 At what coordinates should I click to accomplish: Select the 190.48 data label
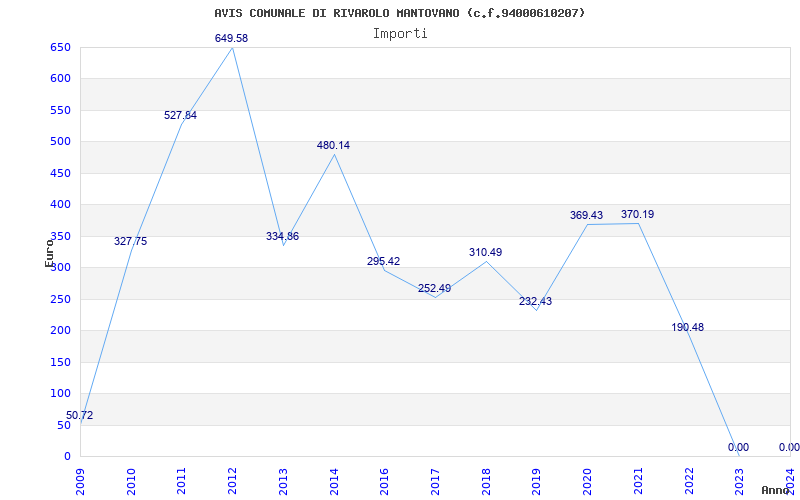[x=687, y=328]
